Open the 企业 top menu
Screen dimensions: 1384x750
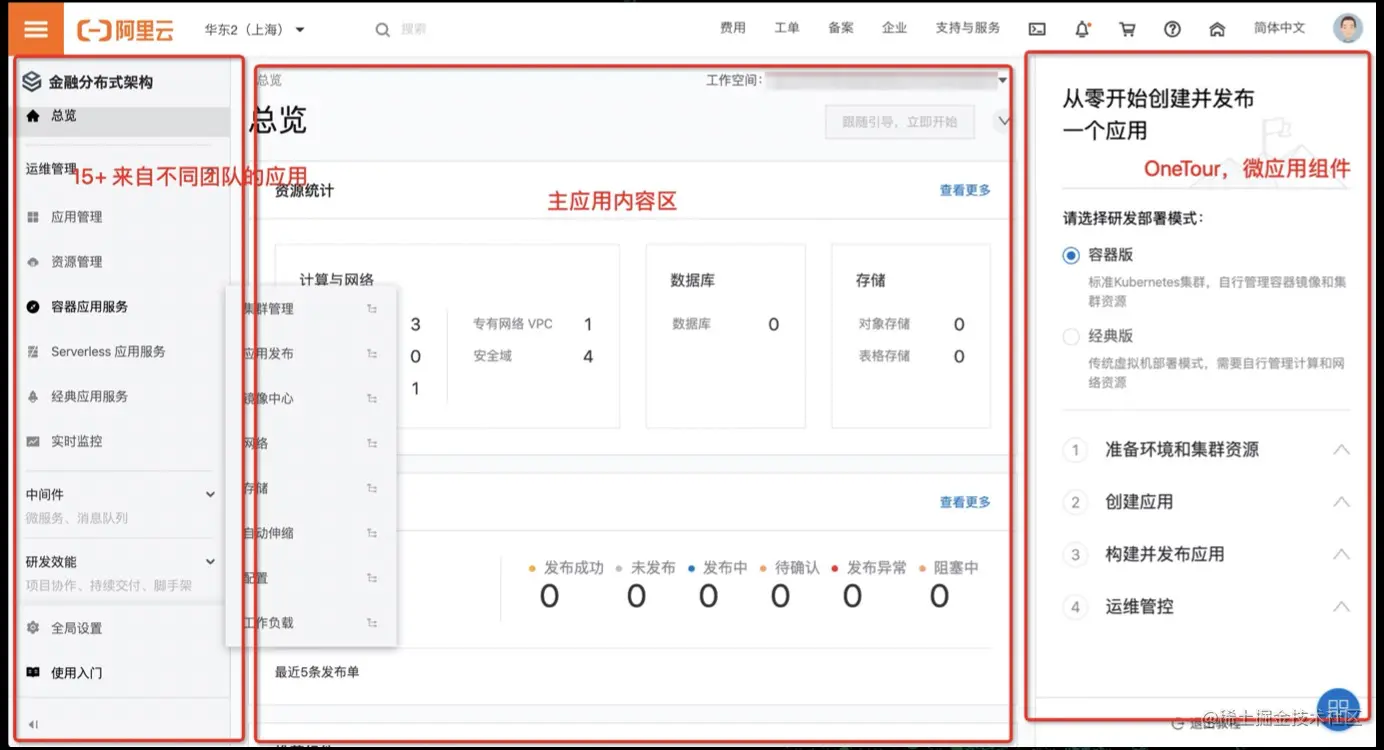pyautogui.click(x=895, y=28)
